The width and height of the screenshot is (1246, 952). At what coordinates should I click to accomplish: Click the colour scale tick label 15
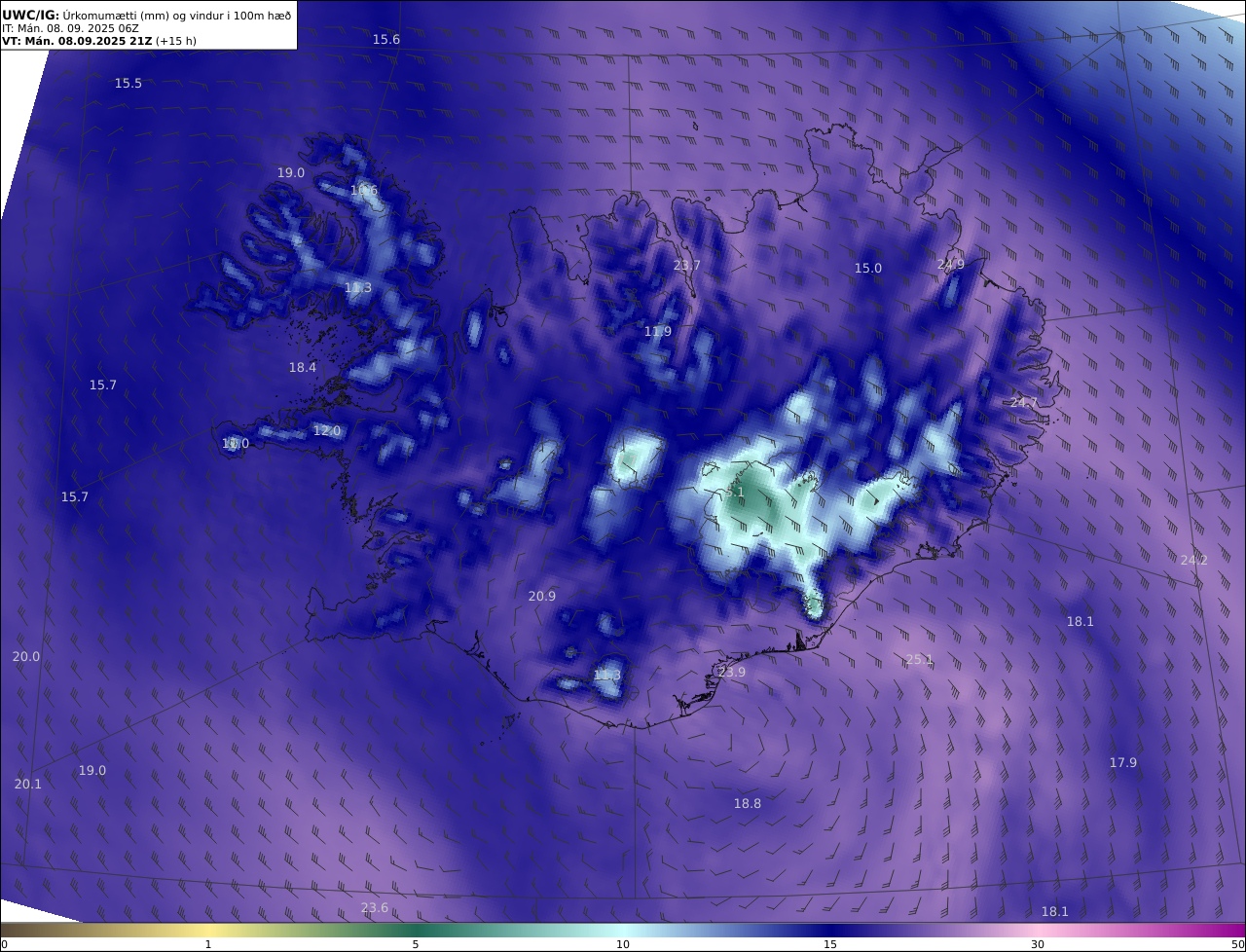(x=830, y=944)
